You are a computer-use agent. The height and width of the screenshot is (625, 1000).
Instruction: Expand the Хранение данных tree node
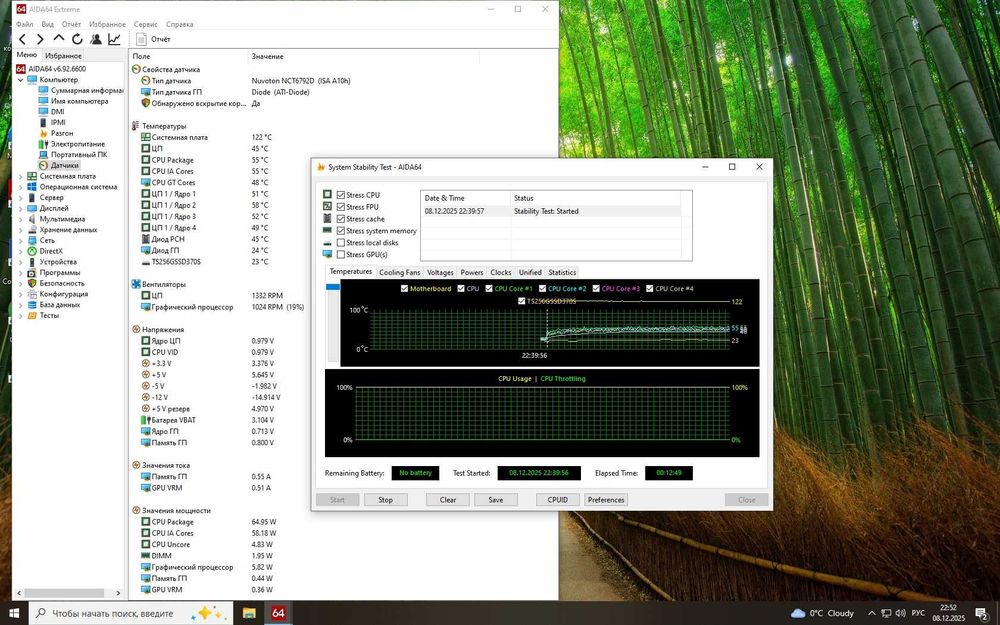tap(20, 230)
